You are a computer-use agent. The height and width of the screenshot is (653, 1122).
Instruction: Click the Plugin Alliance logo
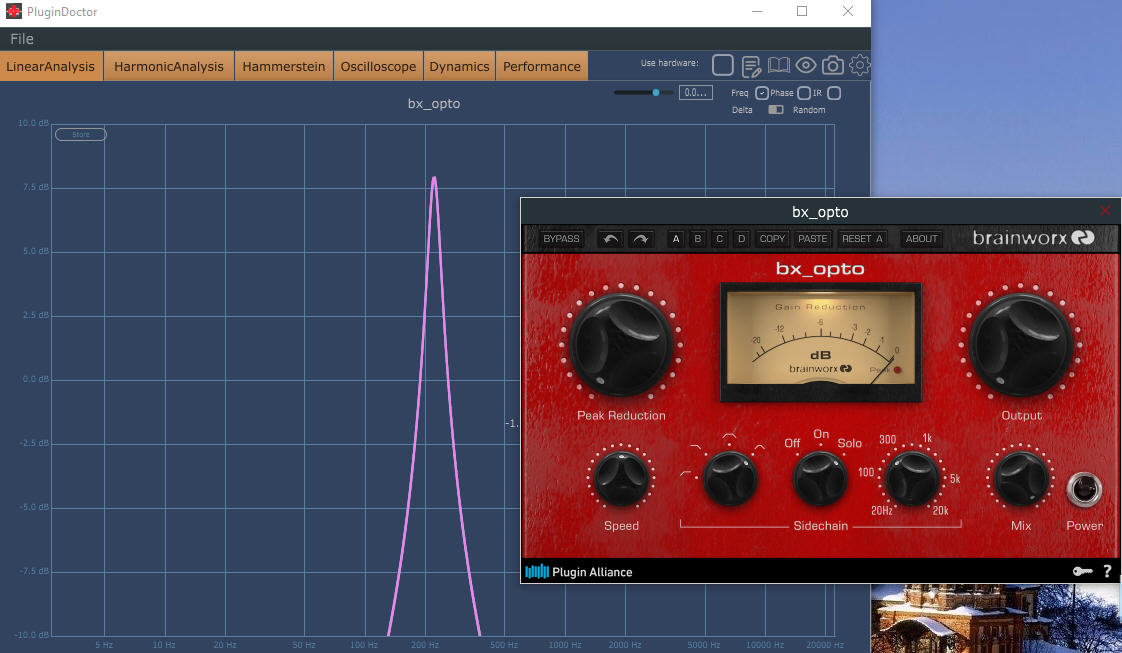tap(579, 571)
